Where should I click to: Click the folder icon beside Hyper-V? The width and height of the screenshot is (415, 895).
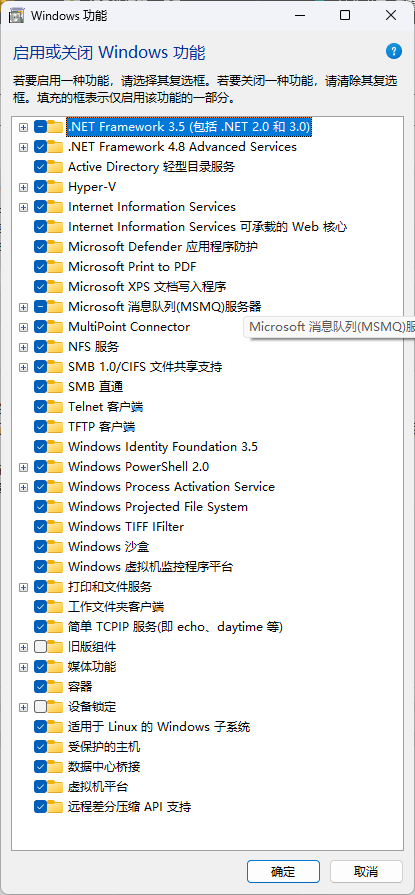click(55, 187)
